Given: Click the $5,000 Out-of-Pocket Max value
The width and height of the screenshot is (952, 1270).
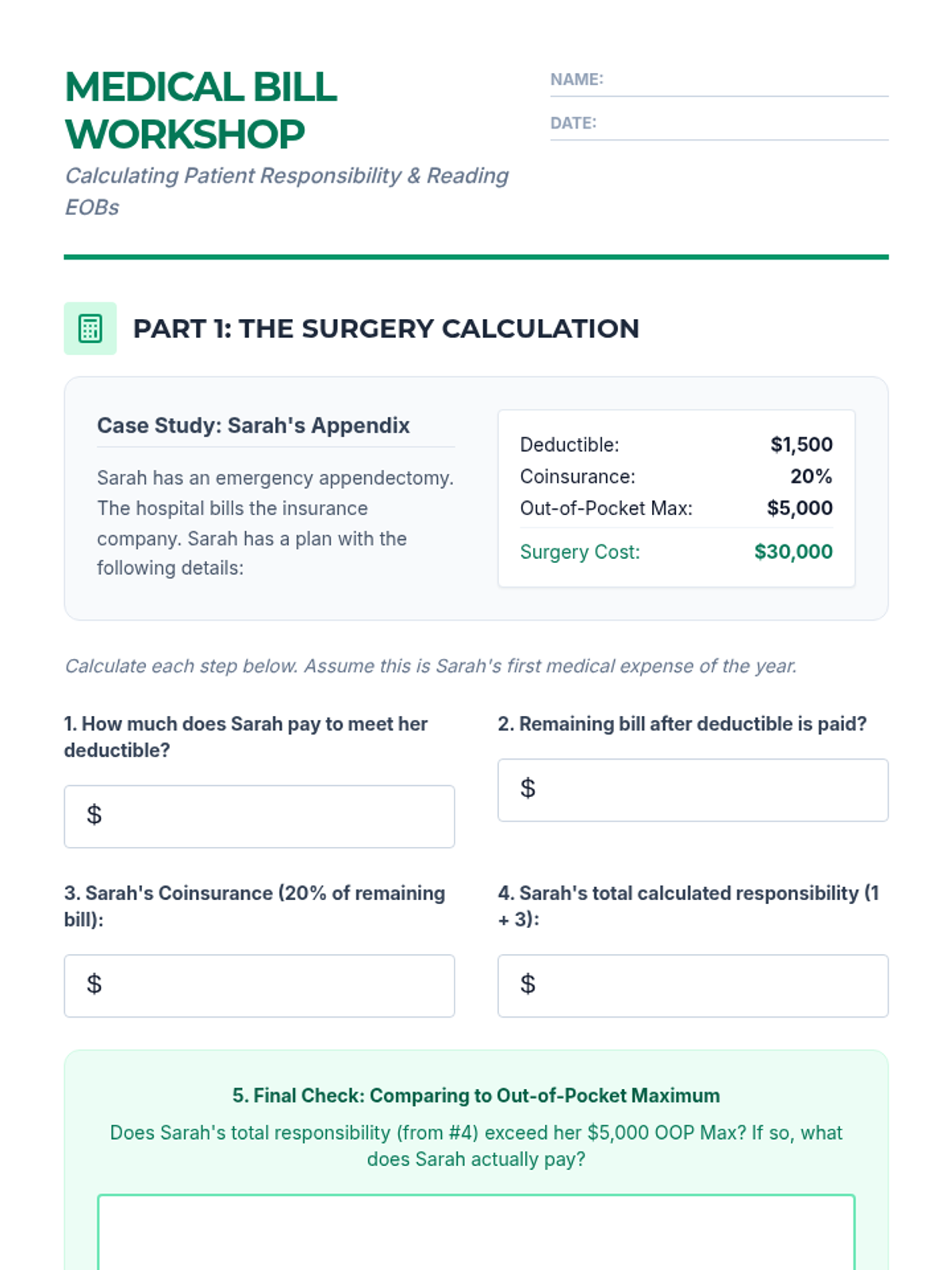Looking at the screenshot, I should pos(800,508).
